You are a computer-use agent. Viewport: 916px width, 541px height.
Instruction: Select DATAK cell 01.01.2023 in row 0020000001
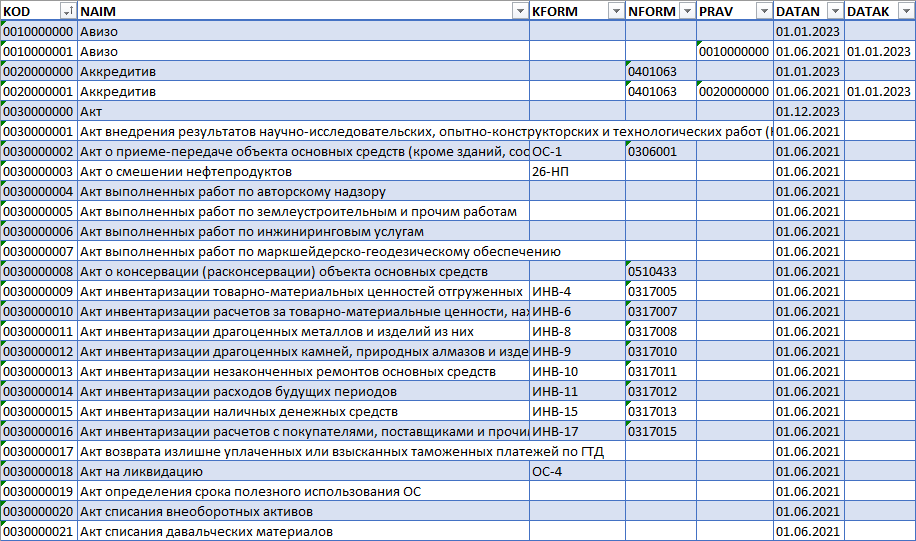880,91
